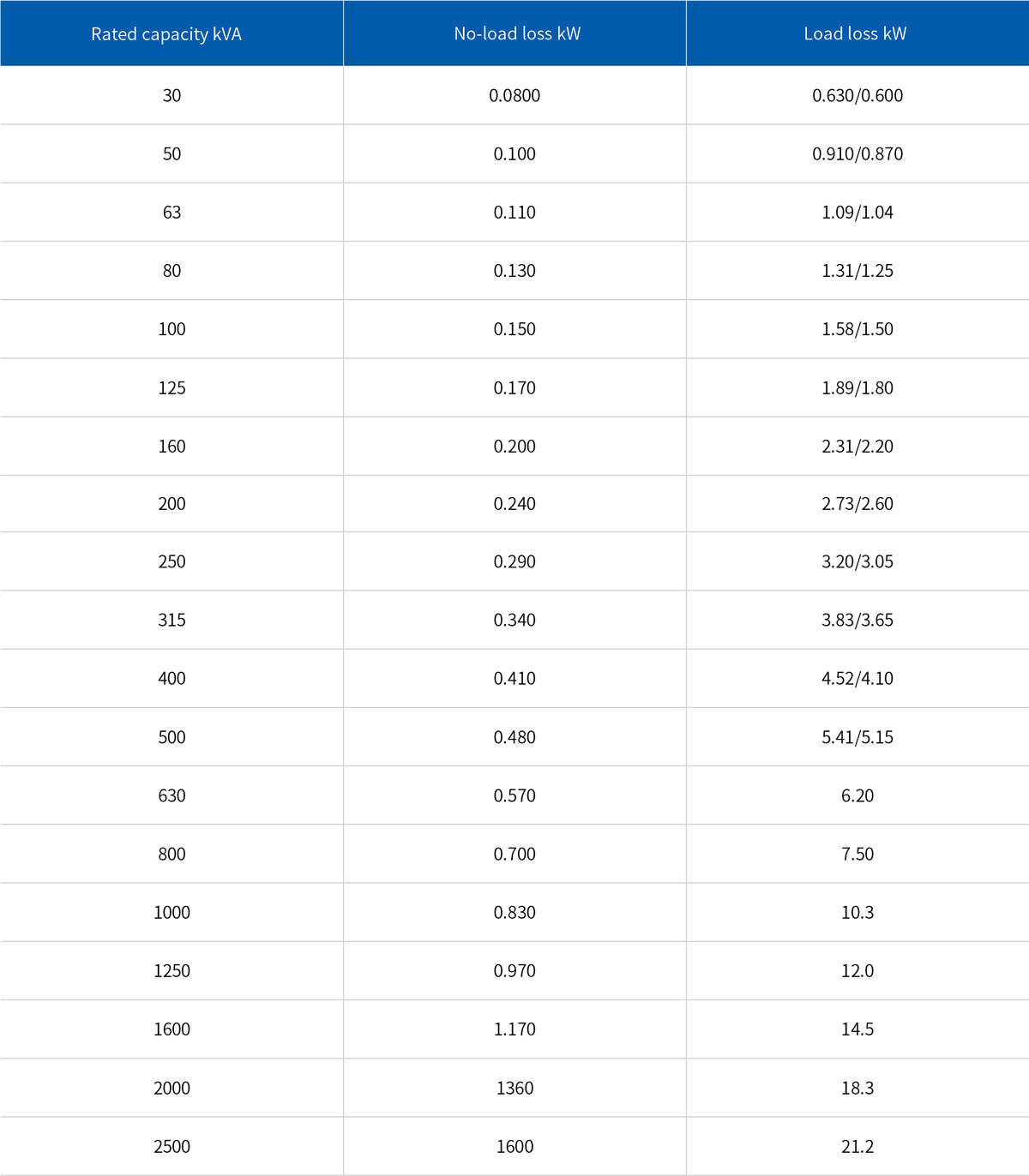Click the 1.170 no-load loss value
The height and width of the screenshot is (1176, 1029).
click(514, 1029)
